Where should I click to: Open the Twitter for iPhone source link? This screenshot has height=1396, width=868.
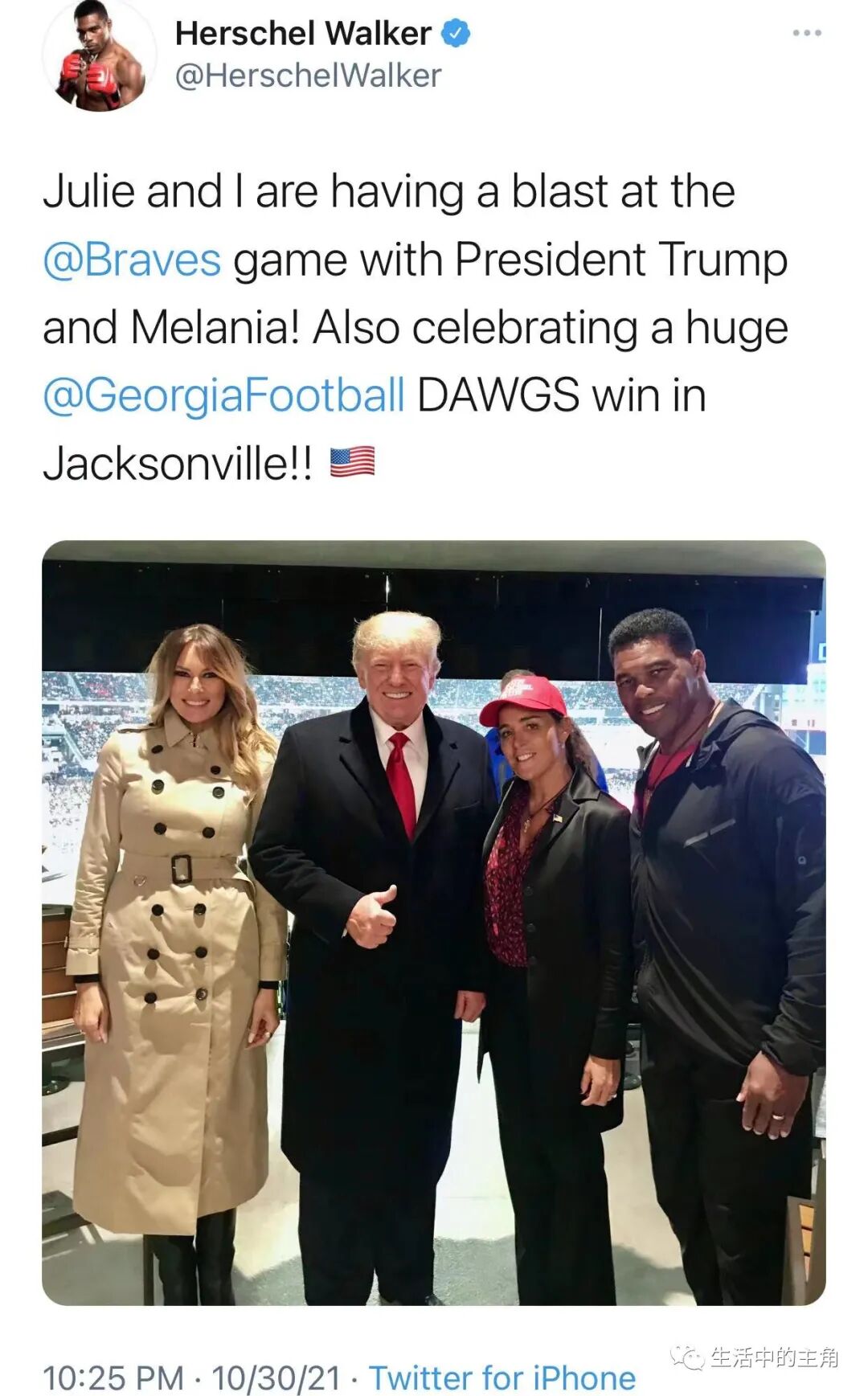(502, 1378)
